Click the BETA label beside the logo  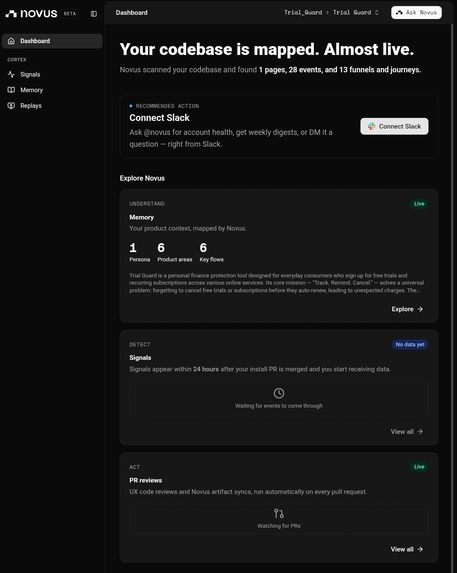coord(70,14)
